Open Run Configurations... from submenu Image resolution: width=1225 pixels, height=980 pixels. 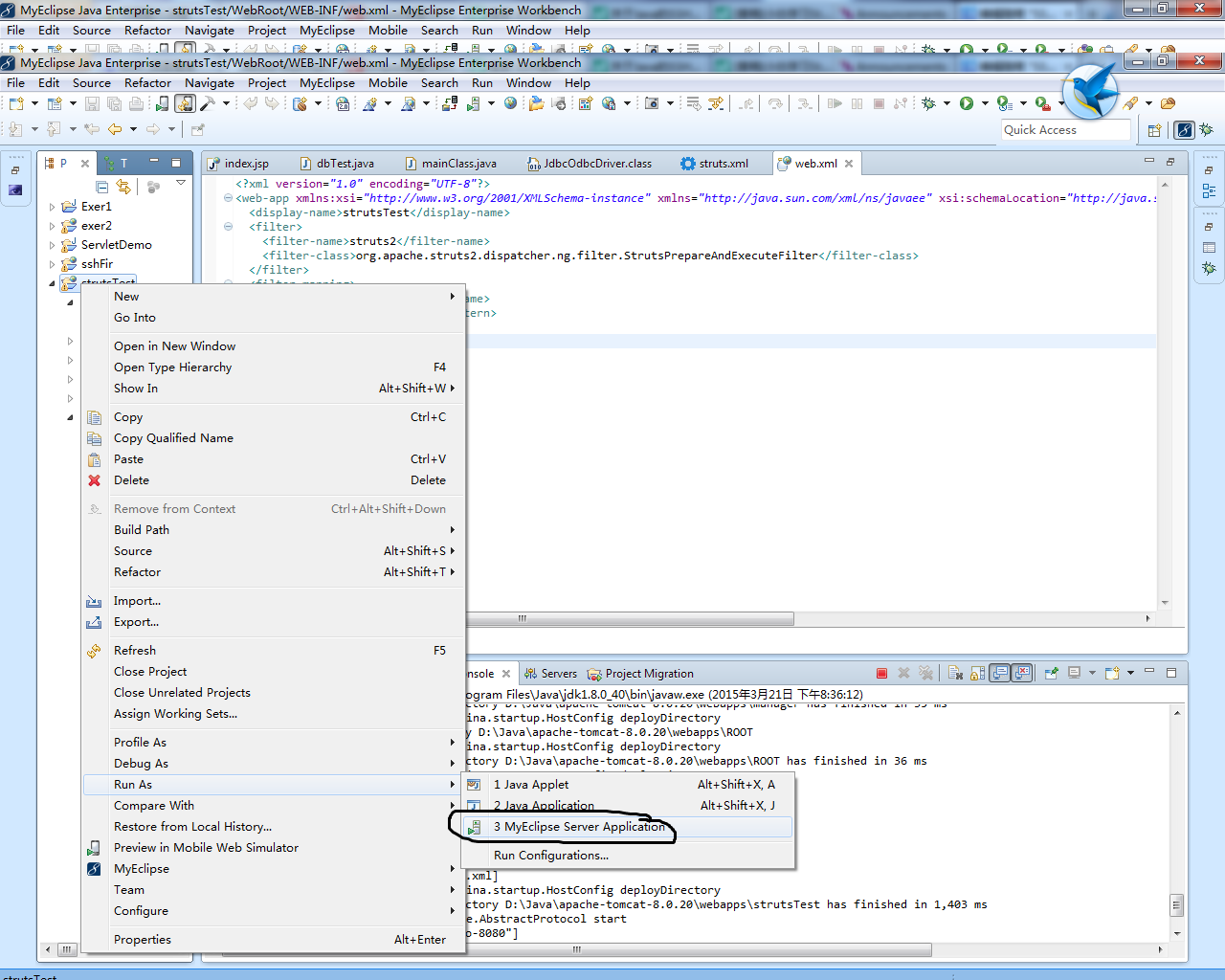coord(630,855)
